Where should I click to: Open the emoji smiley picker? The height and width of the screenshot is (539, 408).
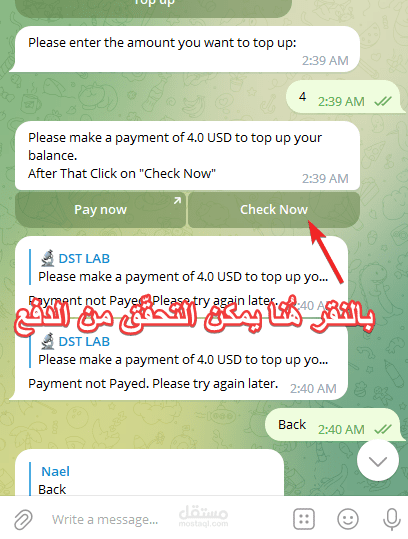pyautogui.click(x=348, y=519)
